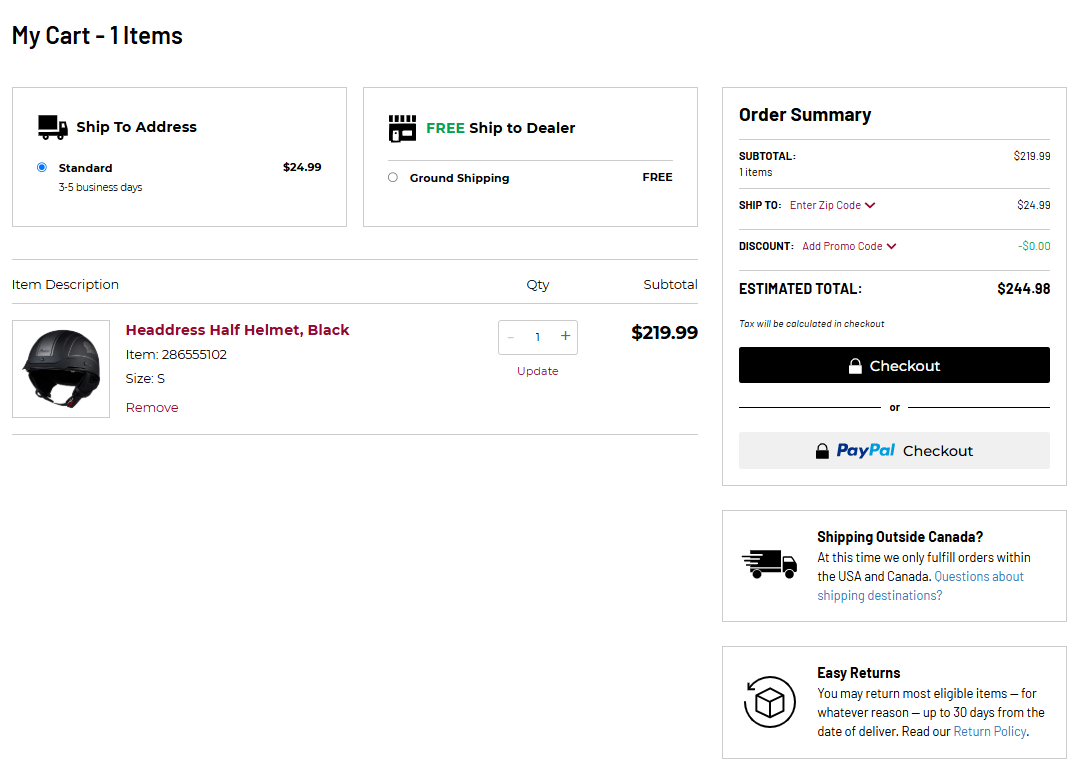
Task: Pay using the PayPal Checkout button
Action: click(894, 451)
